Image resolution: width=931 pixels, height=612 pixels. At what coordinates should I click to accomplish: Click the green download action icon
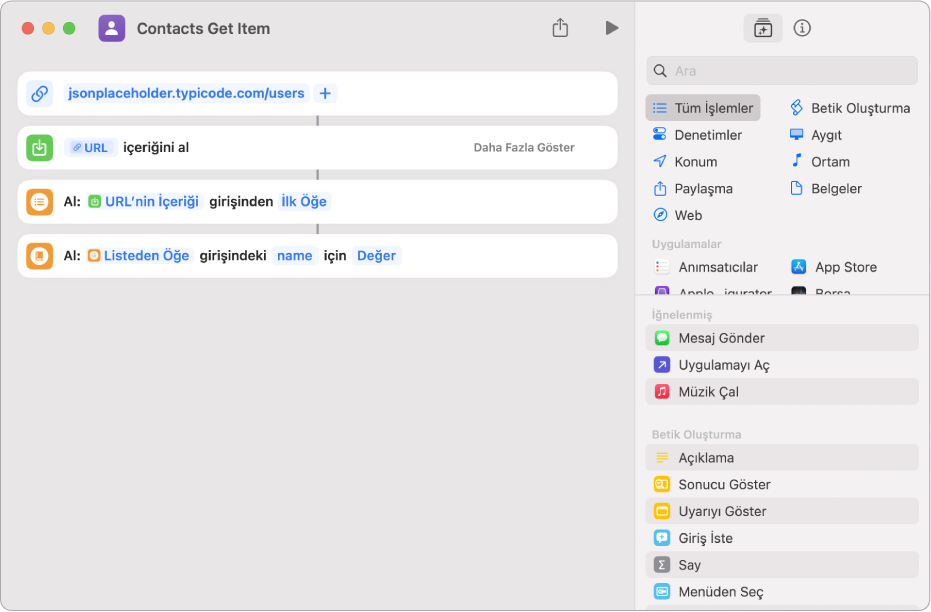40,147
